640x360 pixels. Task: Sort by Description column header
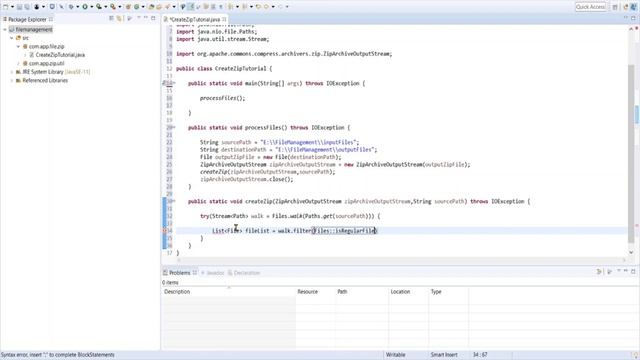pos(229,291)
